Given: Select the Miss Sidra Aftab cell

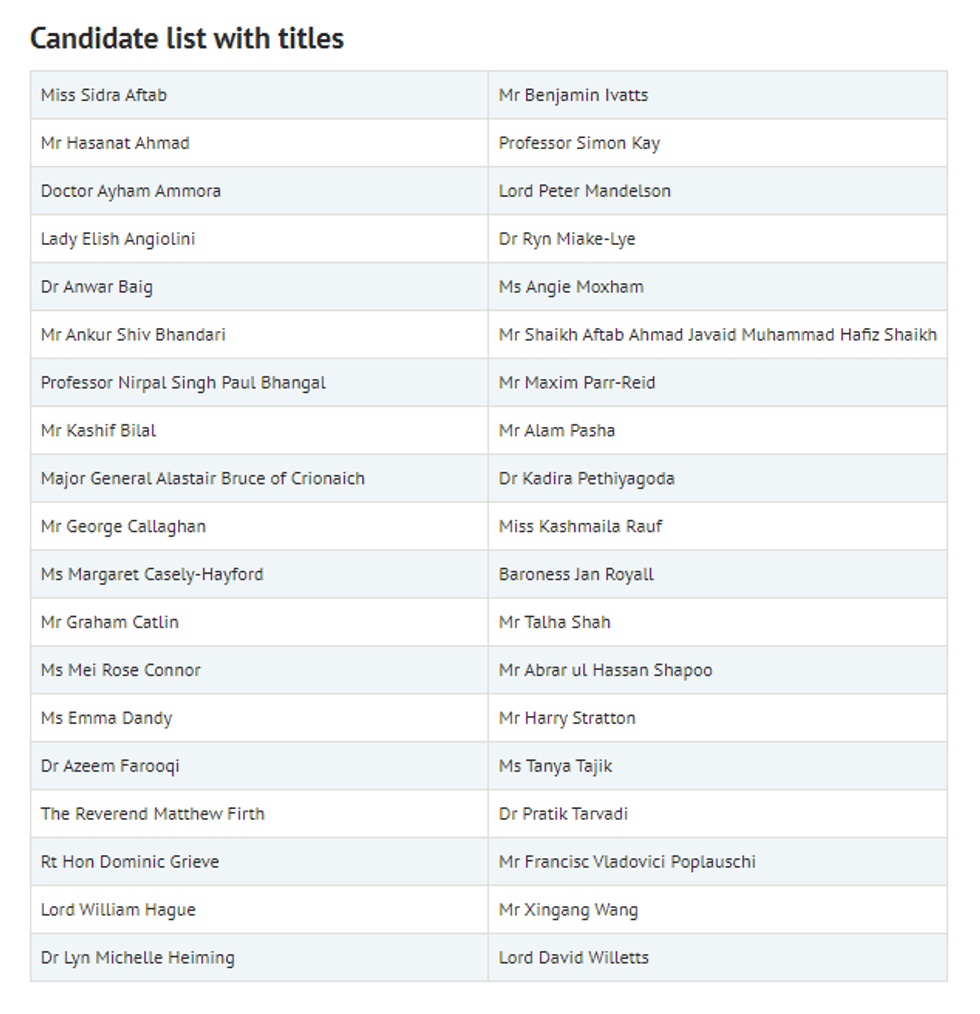Looking at the screenshot, I should [x=104, y=95].
